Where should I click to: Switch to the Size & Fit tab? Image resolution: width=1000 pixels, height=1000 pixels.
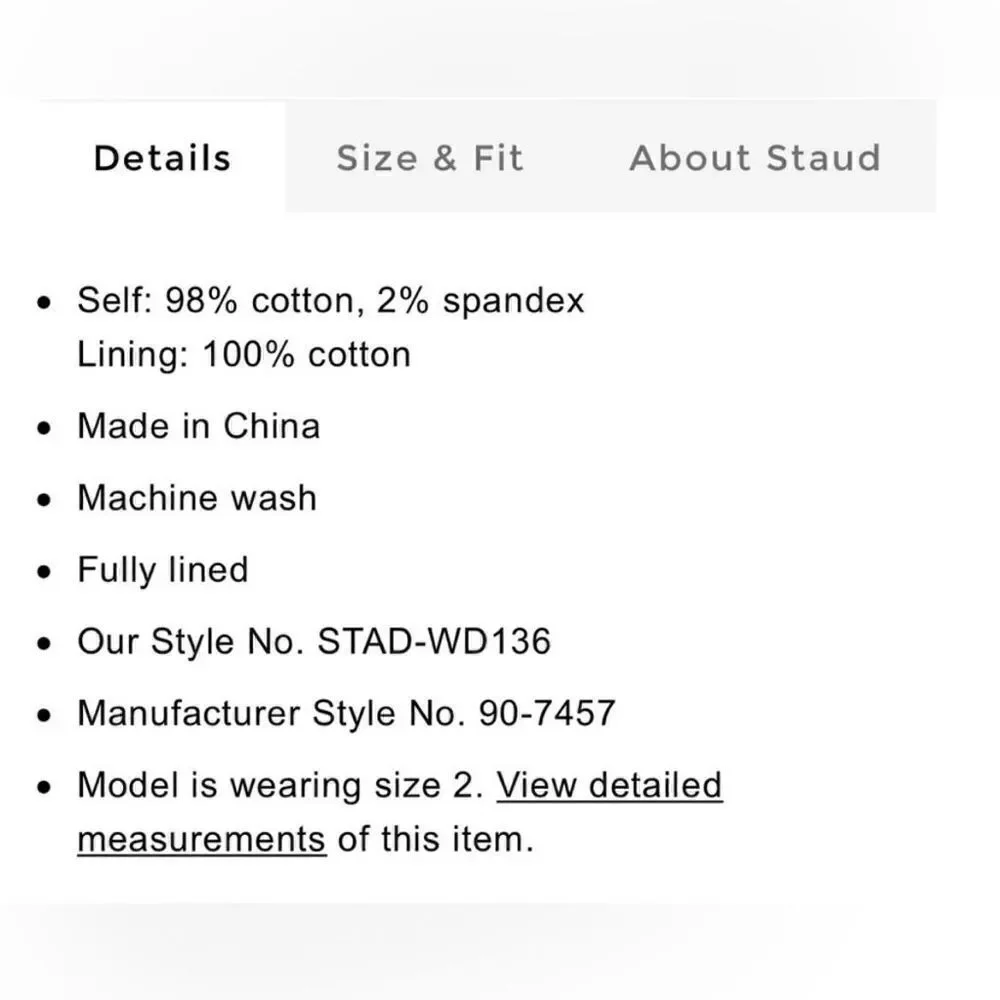click(x=430, y=157)
